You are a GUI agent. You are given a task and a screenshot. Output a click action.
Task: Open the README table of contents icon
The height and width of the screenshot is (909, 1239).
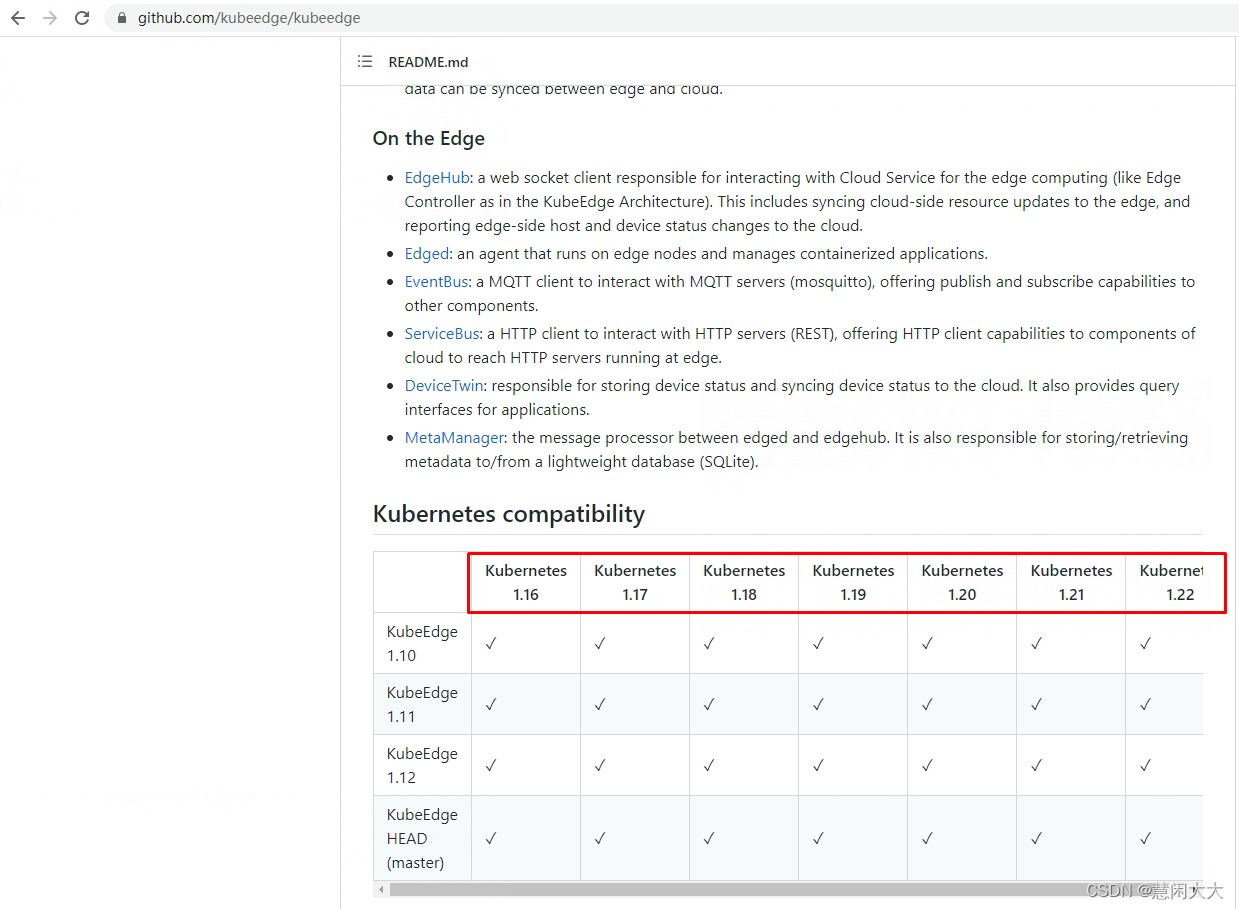coord(365,62)
